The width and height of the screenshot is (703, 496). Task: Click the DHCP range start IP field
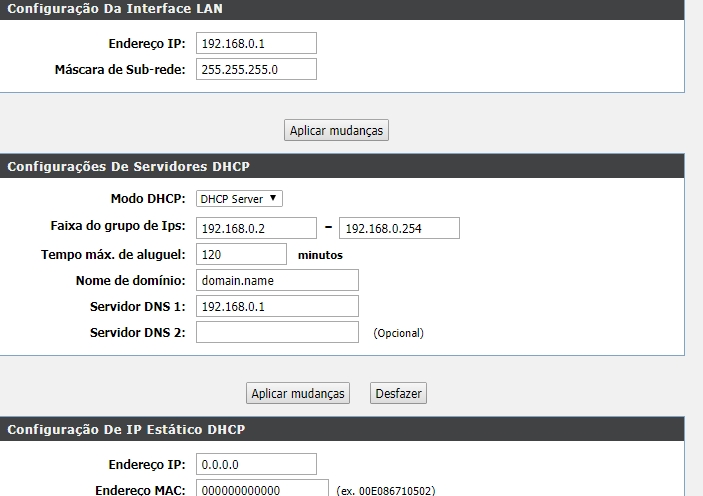tap(256, 228)
